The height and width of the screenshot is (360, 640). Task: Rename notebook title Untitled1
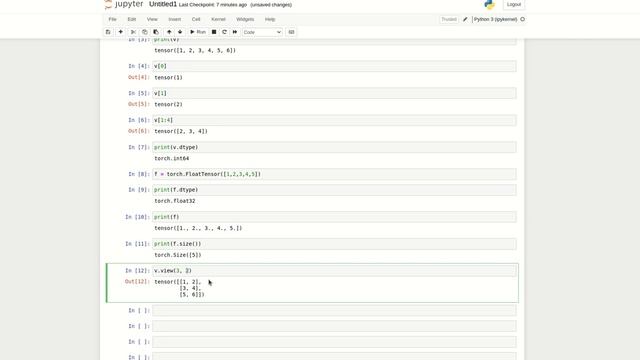tap(163, 4)
